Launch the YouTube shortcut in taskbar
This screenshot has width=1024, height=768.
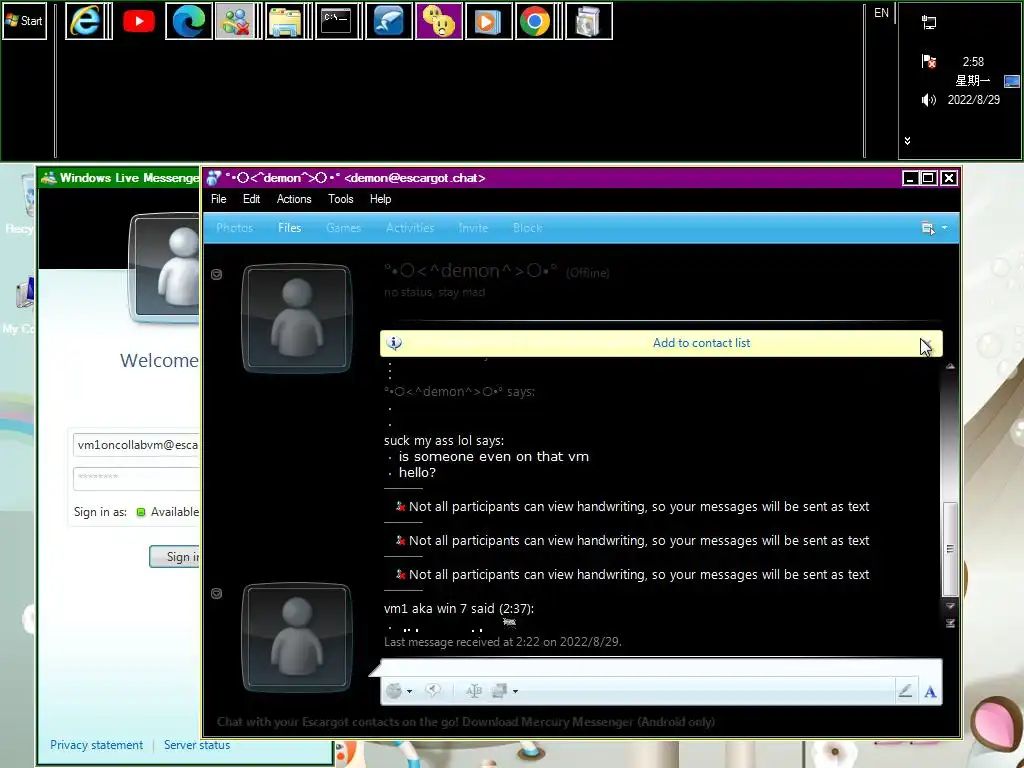(x=138, y=21)
